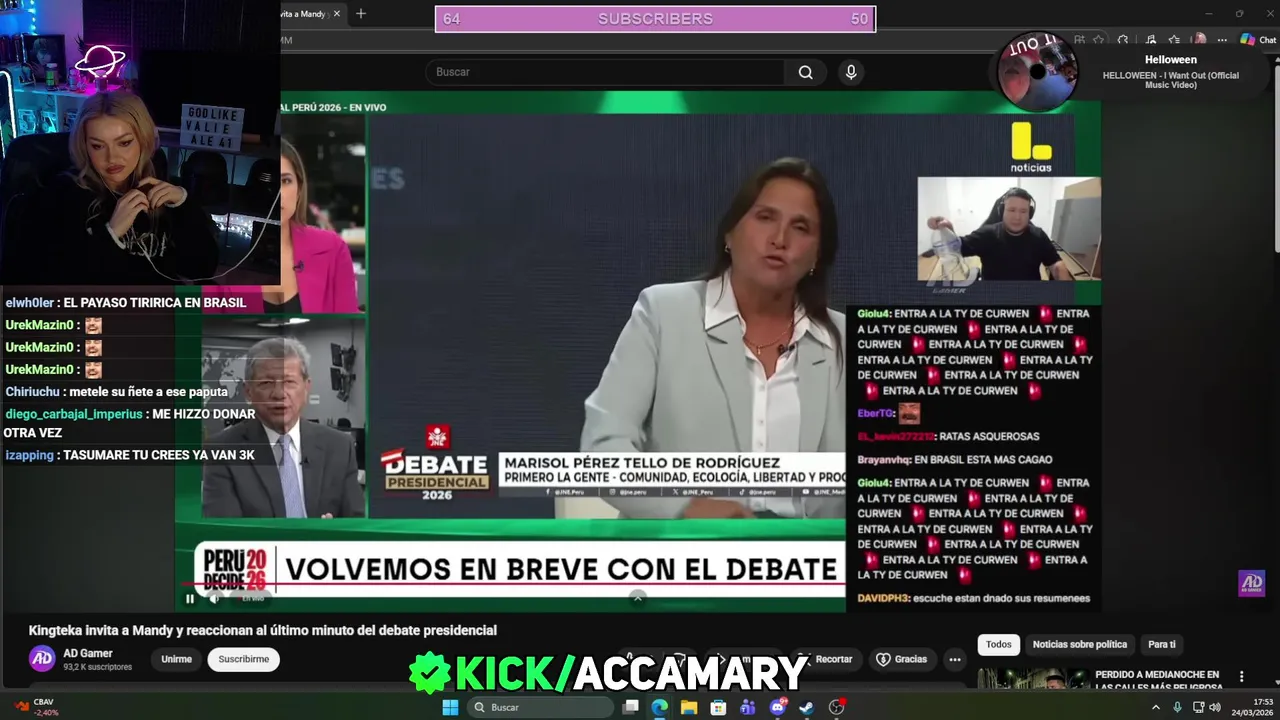Click the Helloween album disc thumbnail

pos(1038,71)
